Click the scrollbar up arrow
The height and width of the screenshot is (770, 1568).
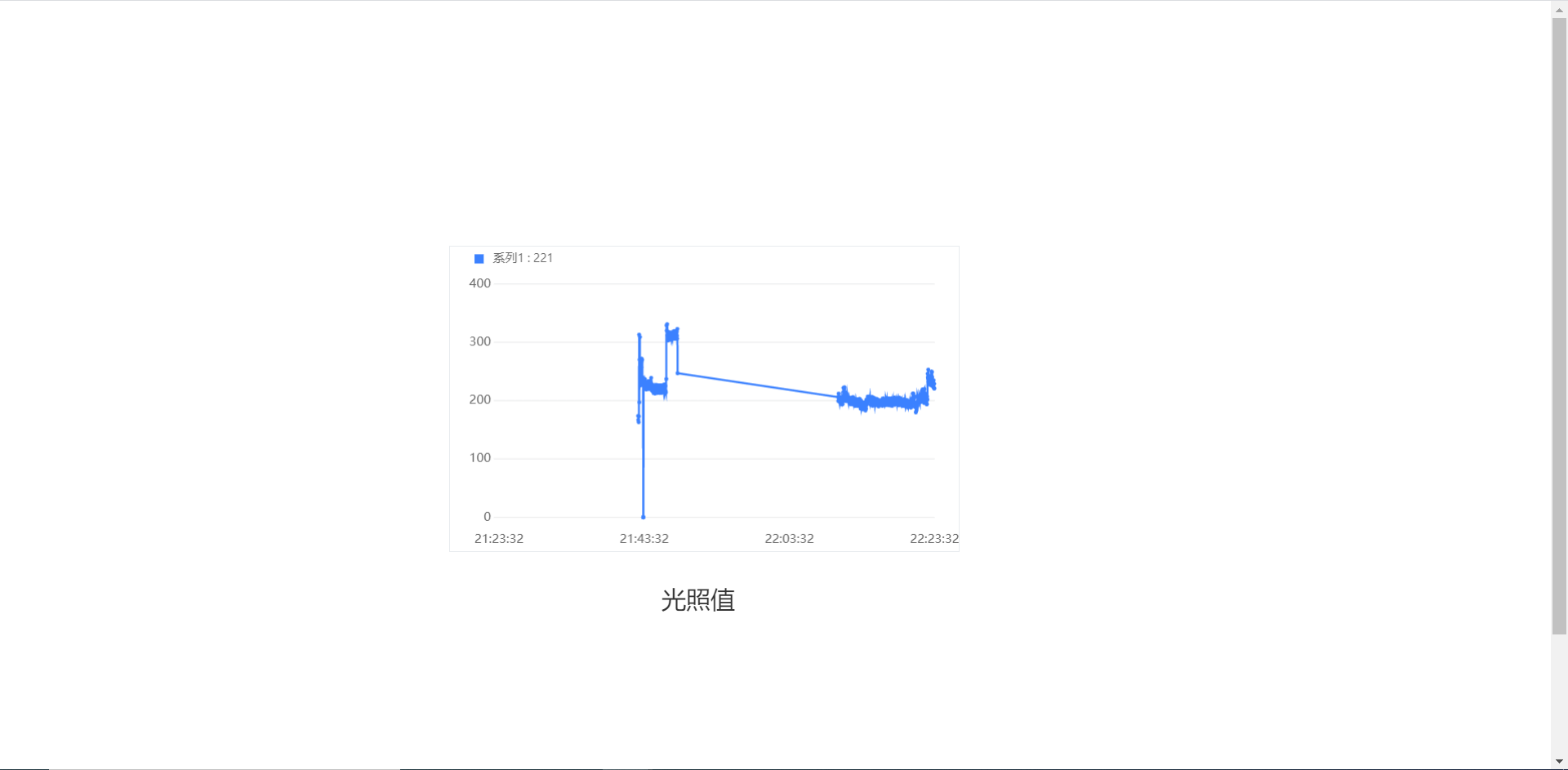point(1559,10)
